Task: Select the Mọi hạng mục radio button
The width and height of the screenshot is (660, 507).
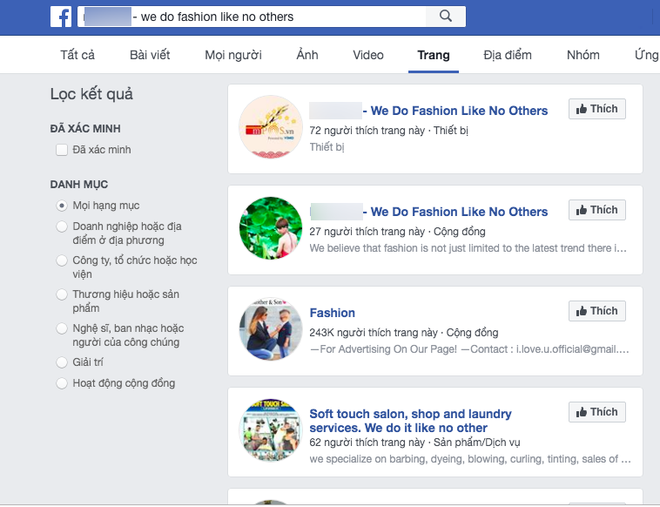Action: pos(62,205)
